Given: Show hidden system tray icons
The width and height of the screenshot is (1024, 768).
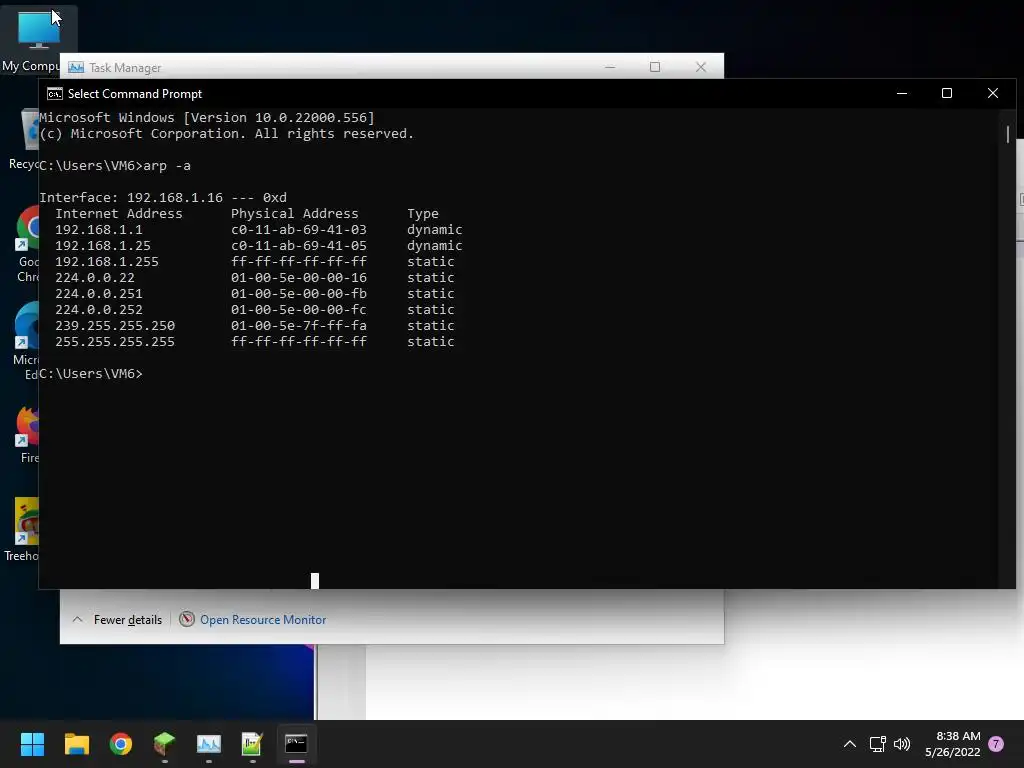Looking at the screenshot, I should (x=850, y=744).
